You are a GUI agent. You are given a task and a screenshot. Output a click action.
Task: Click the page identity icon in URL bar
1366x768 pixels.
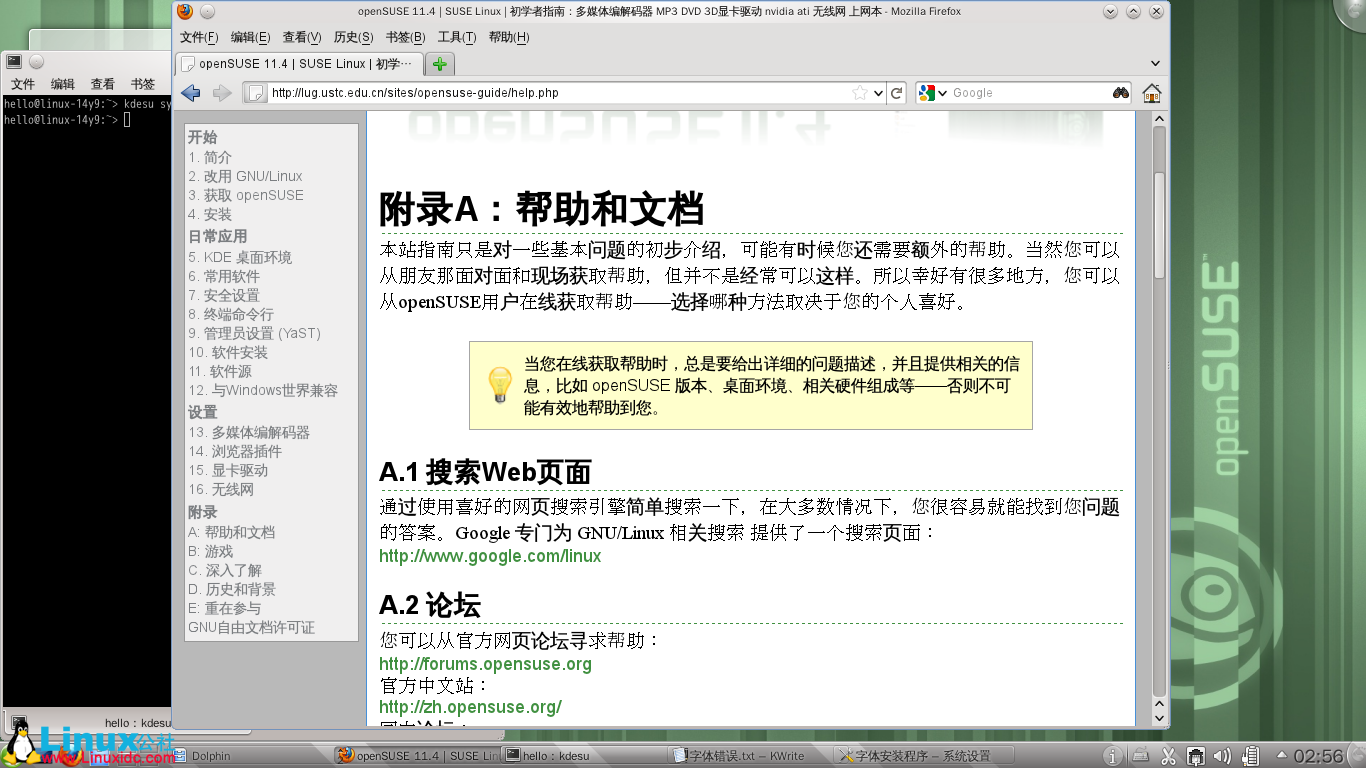256,93
